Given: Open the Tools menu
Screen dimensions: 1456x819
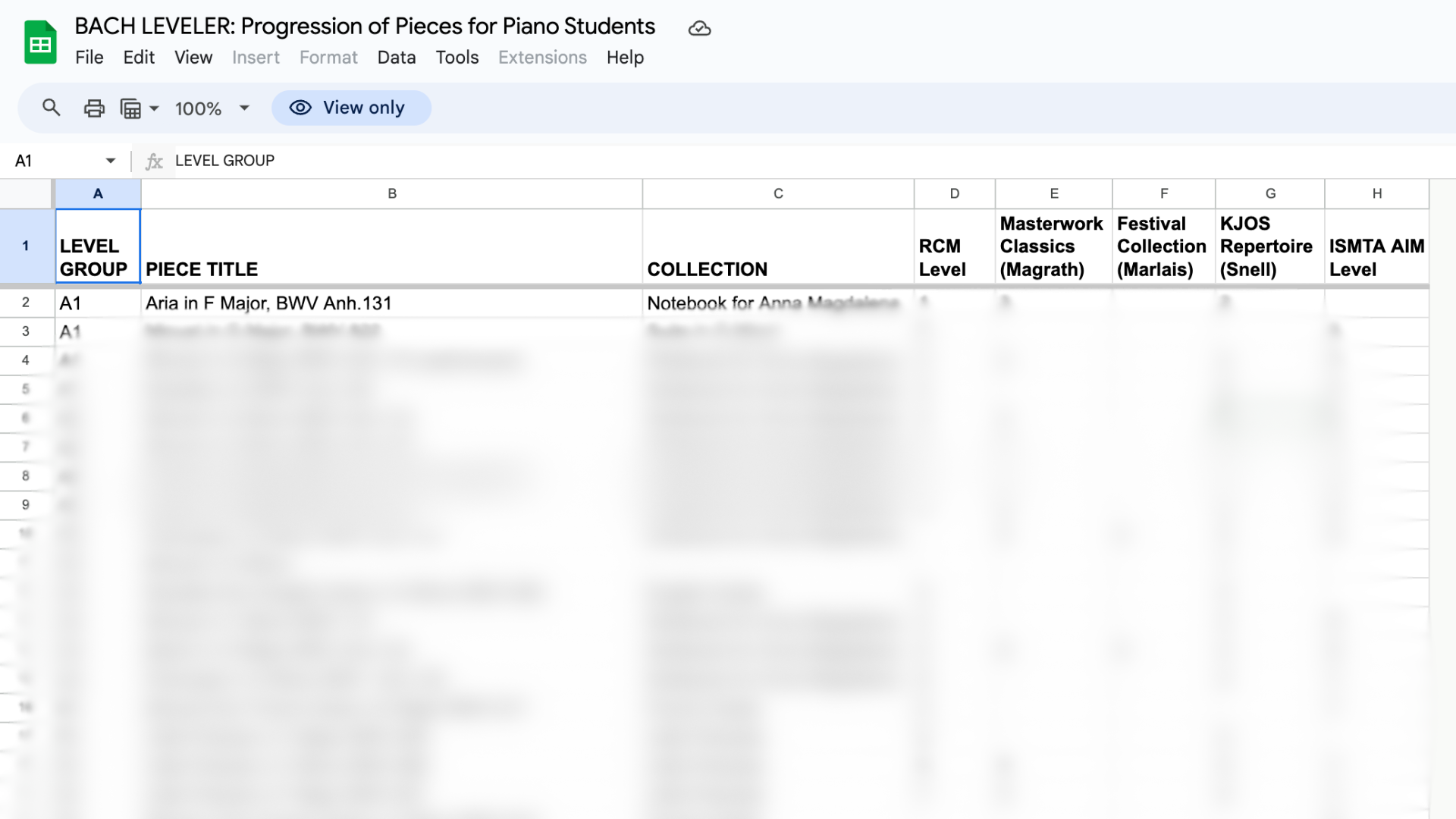Looking at the screenshot, I should pos(457,58).
